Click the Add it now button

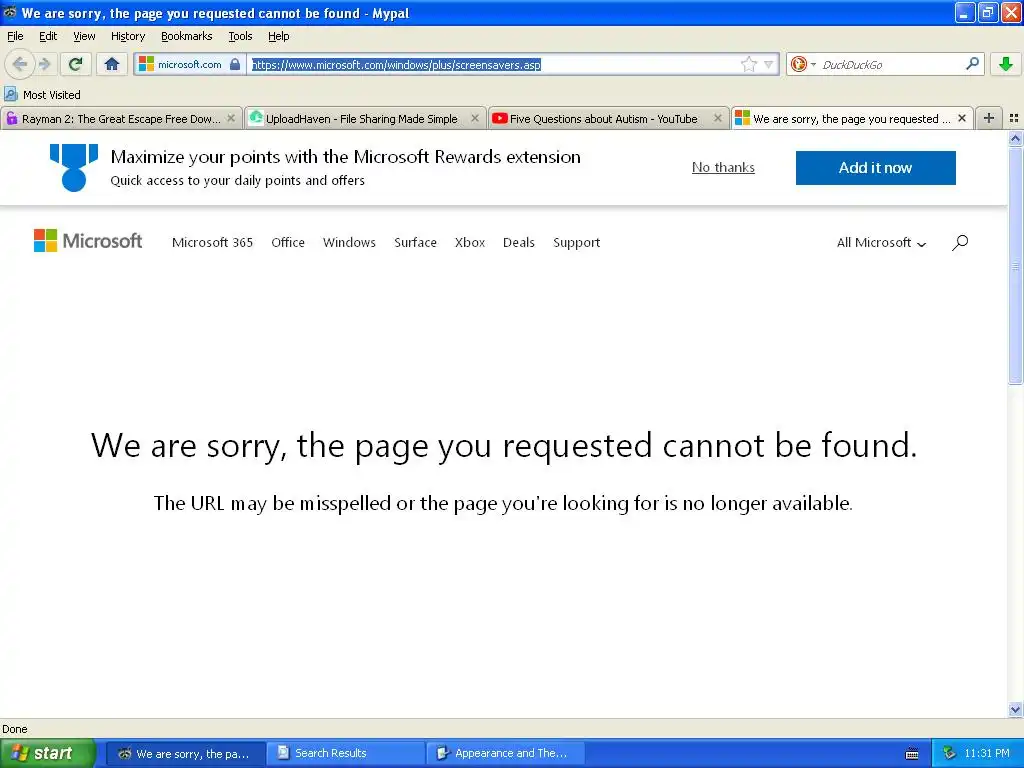tap(875, 168)
